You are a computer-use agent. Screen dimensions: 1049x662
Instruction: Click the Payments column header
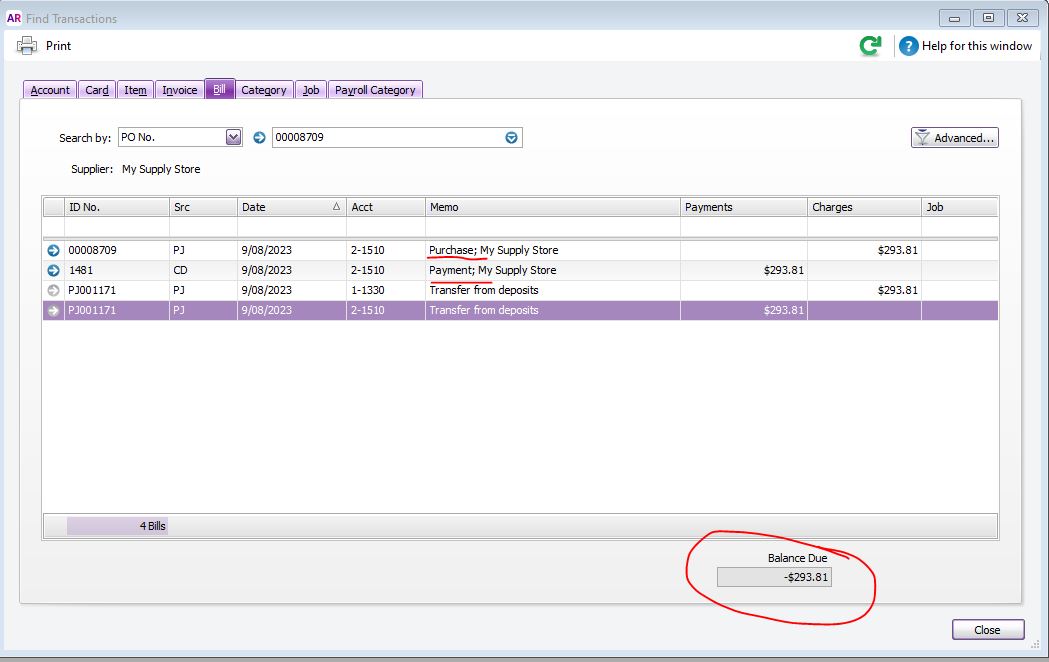click(744, 207)
